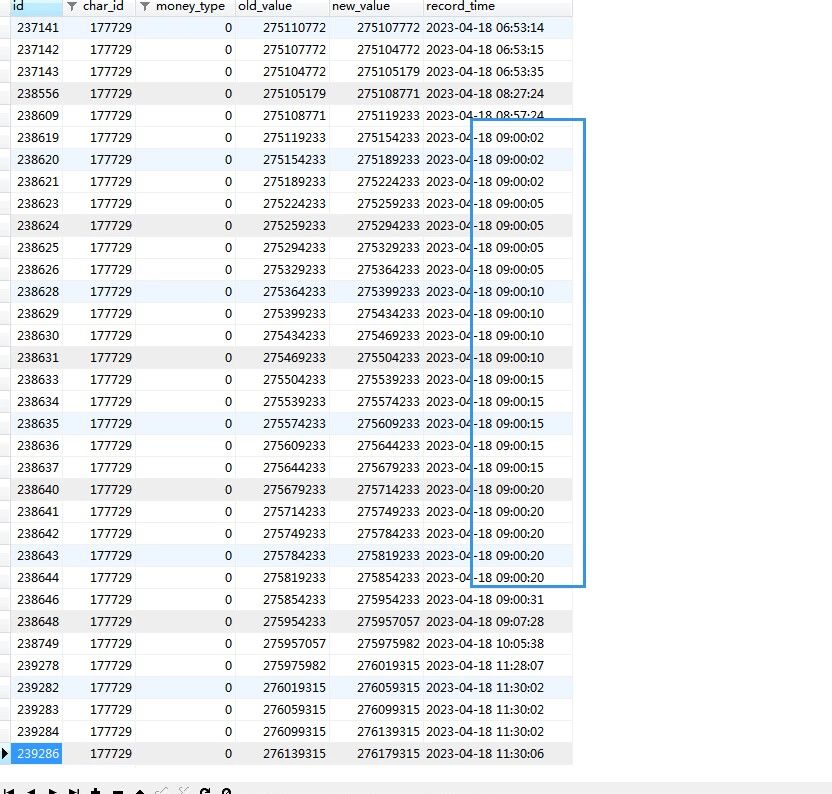
Task: Click record time 2023-04-18 11:28:07
Action: click(485, 666)
